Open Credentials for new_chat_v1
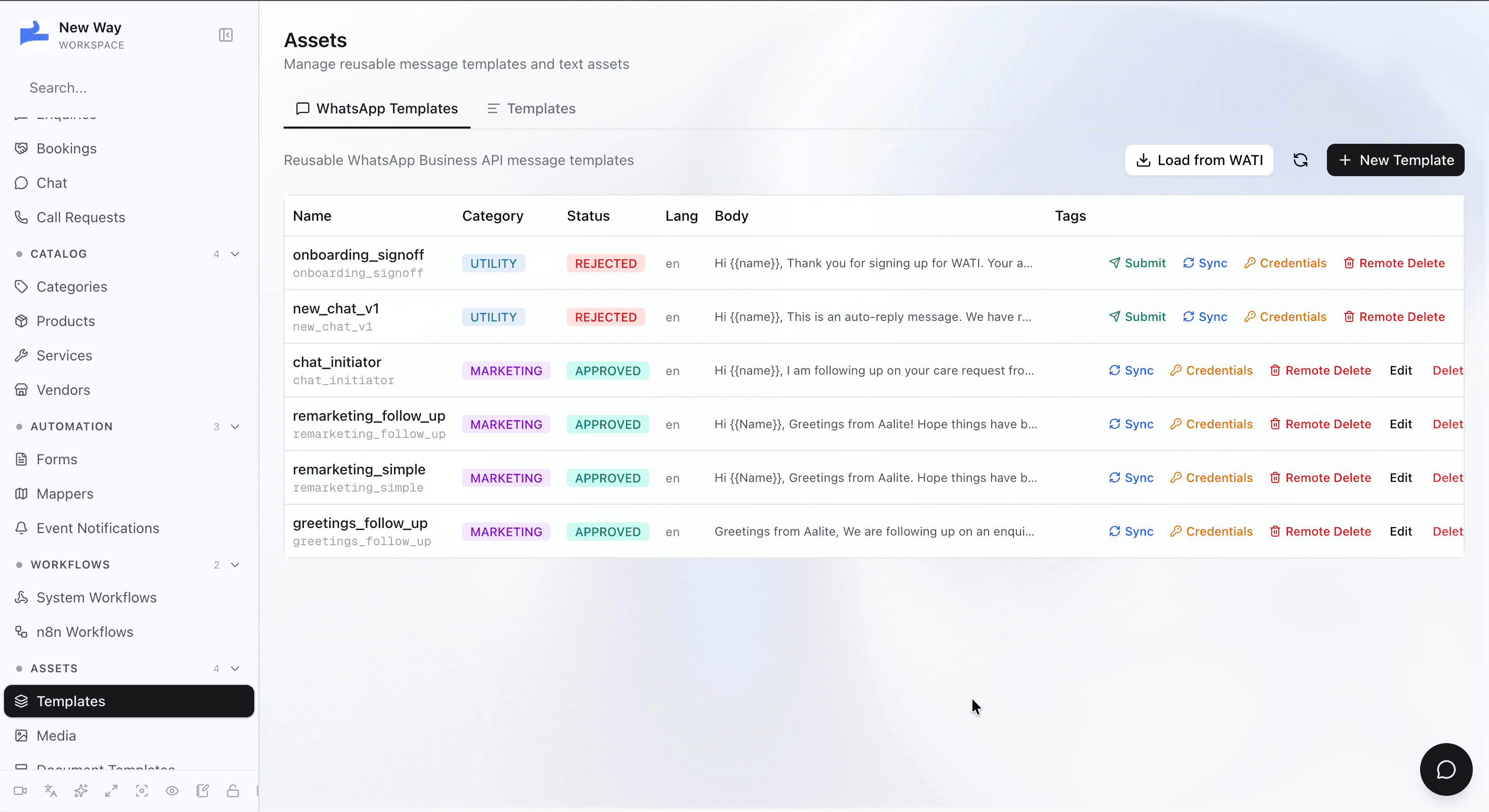The height and width of the screenshot is (812, 1489). click(1285, 317)
